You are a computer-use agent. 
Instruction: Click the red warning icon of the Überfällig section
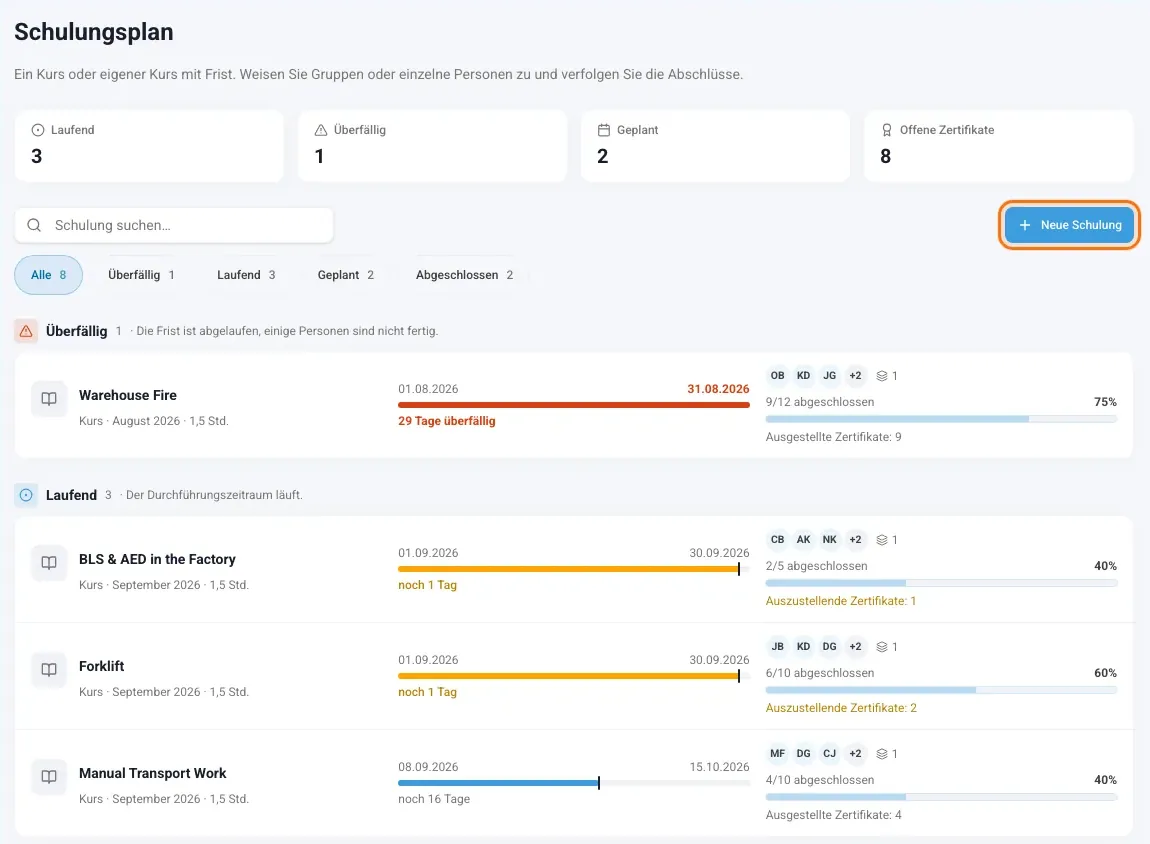[x=26, y=331]
